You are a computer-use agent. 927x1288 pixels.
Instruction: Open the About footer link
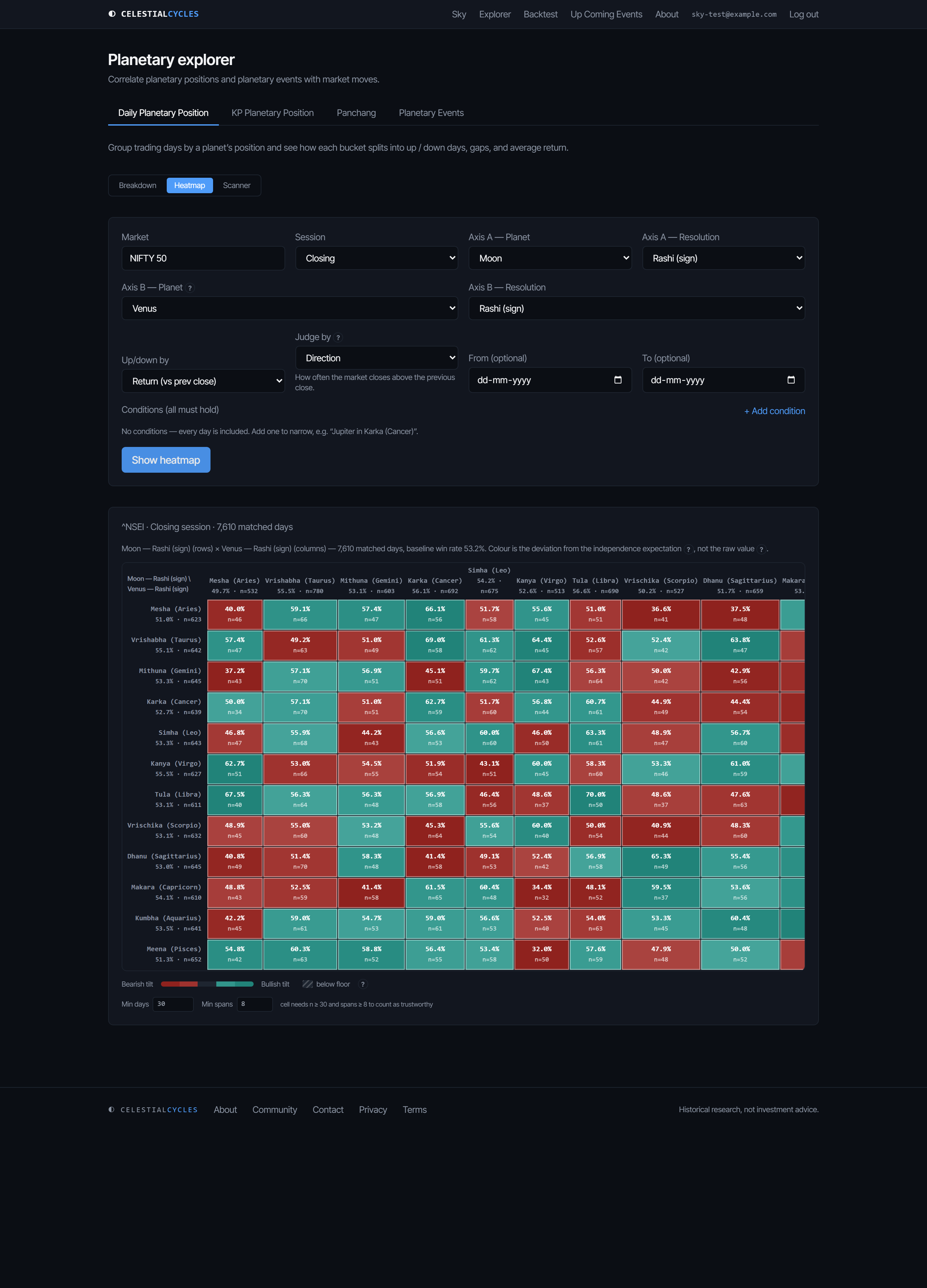225,1110
